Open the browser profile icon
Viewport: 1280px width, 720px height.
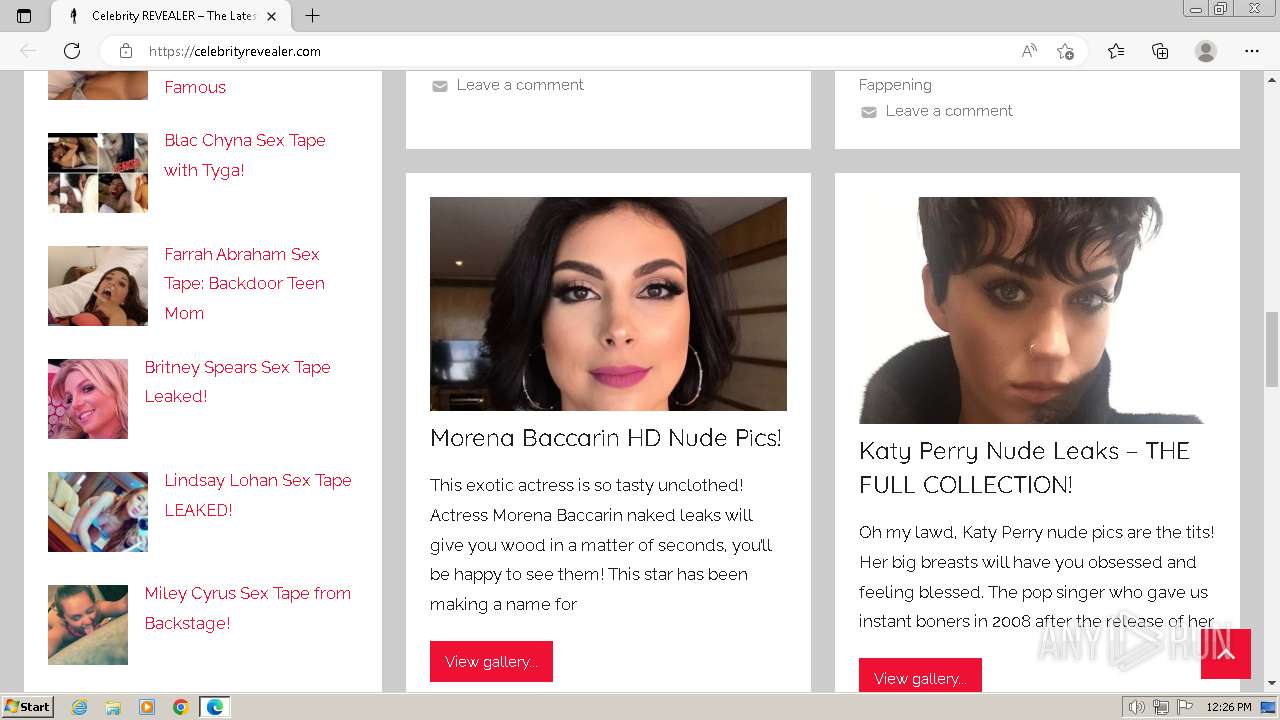(1206, 51)
